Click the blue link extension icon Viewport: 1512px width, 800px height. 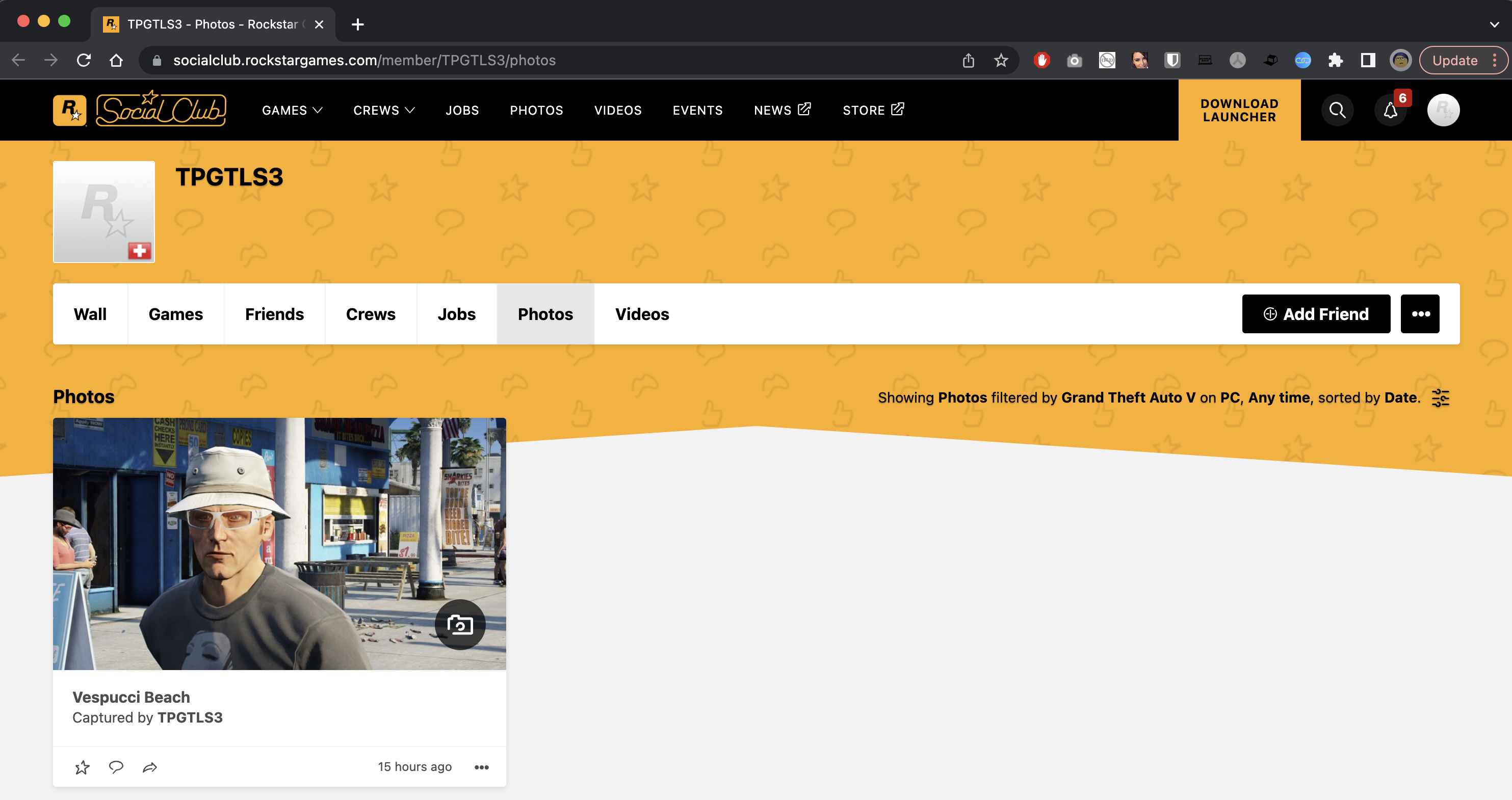1302,60
